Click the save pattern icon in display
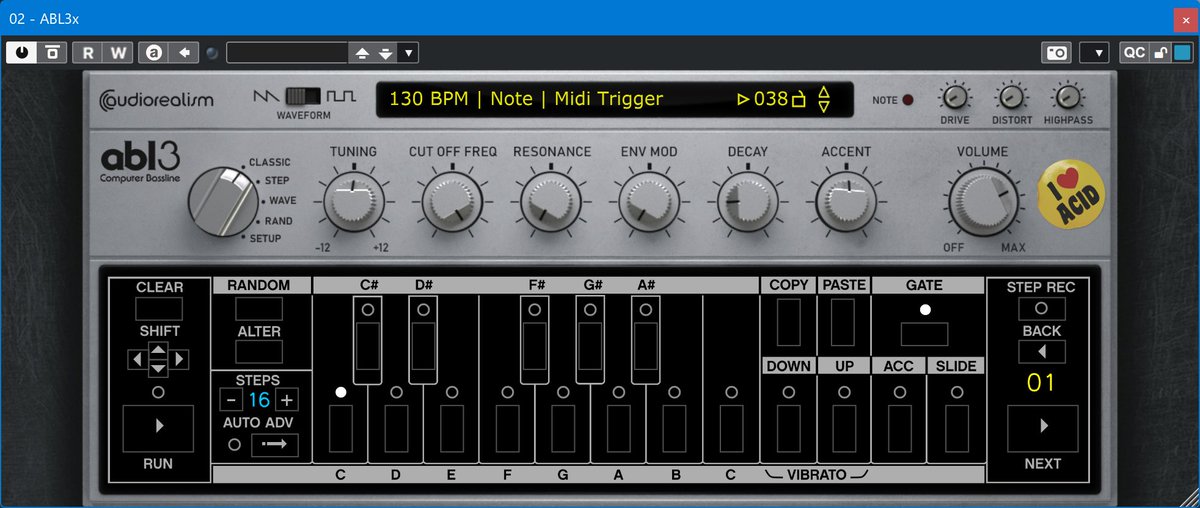 coord(798,99)
